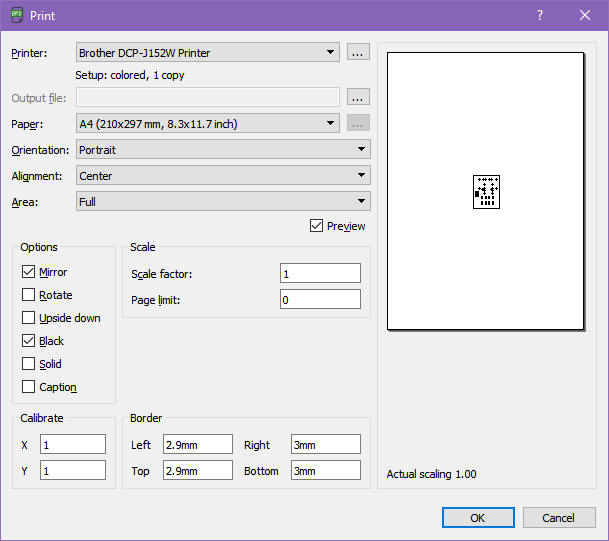Click the help question mark in title bar

540,15
